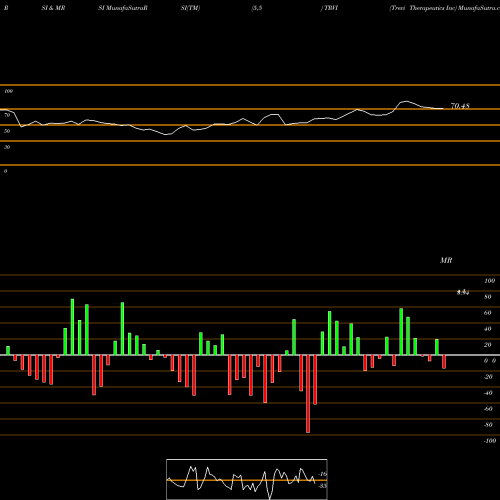Viewport: 500px width, 500px height.
Task: Click the 40 label on MR axis
Action: [488, 329]
